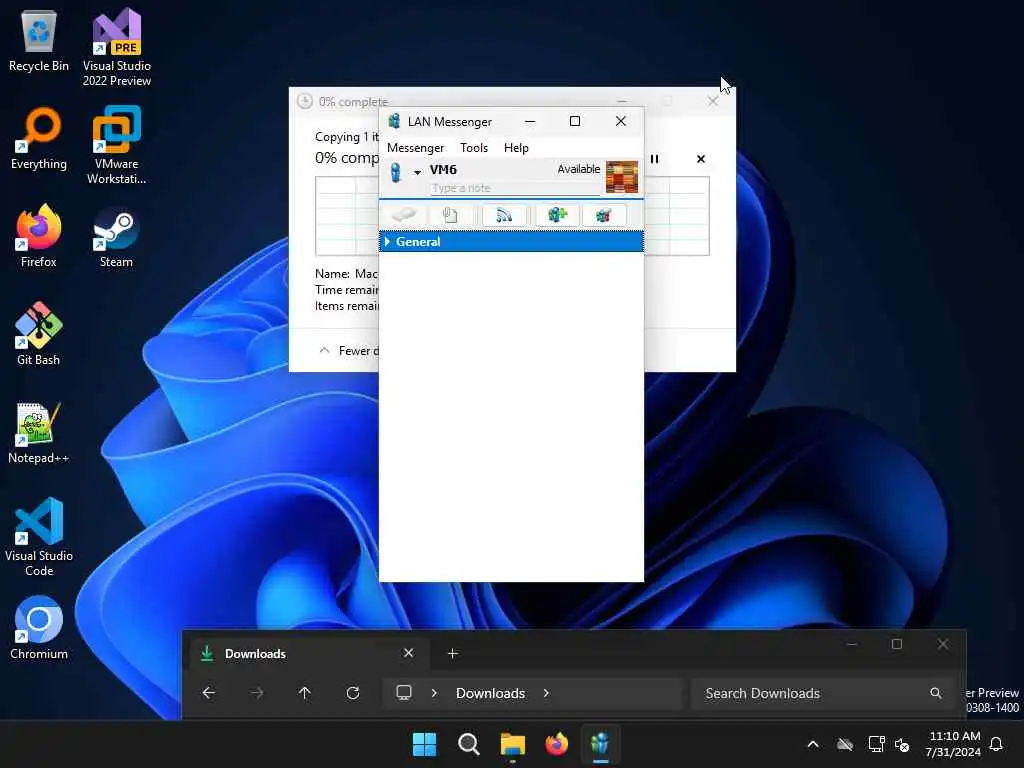Select the Visual Studio Code desktop shortcut
Screen dimensions: 1024x768
click(x=39, y=537)
